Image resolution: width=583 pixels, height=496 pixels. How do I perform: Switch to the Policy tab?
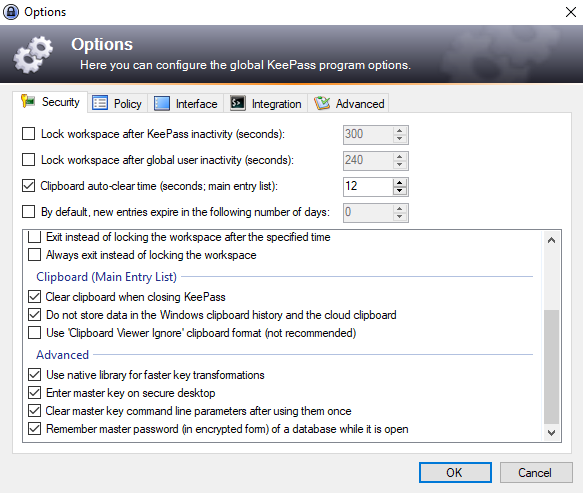click(118, 103)
